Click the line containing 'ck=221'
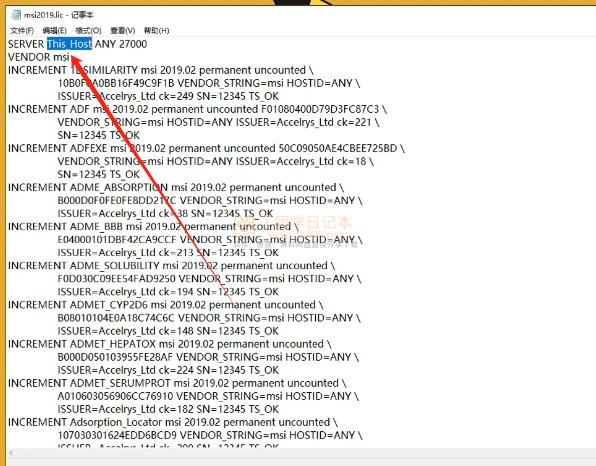Image resolution: width=596 pixels, height=466 pixels. coord(218,122)
